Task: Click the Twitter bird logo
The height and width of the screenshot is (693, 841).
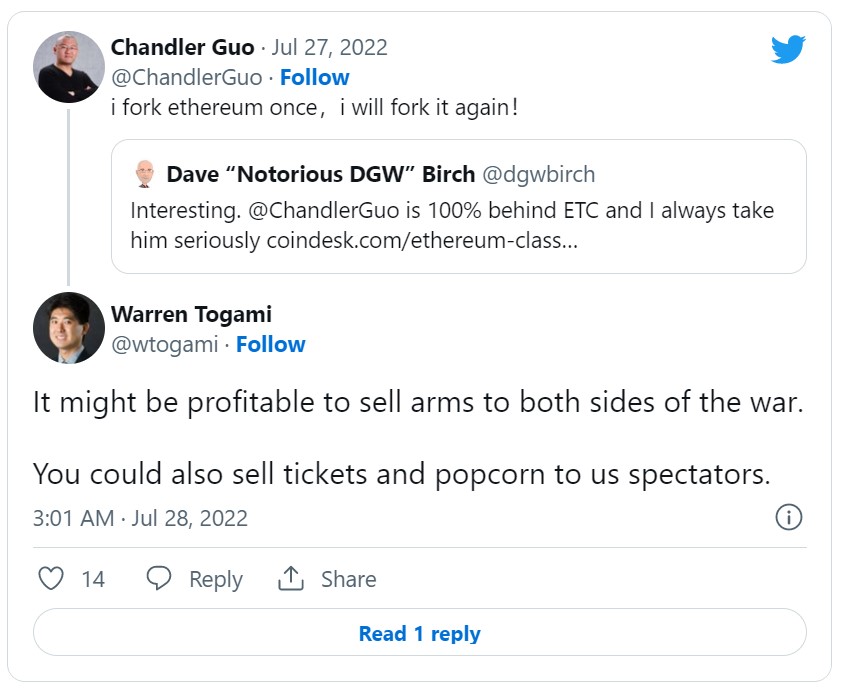Action: 788,49
